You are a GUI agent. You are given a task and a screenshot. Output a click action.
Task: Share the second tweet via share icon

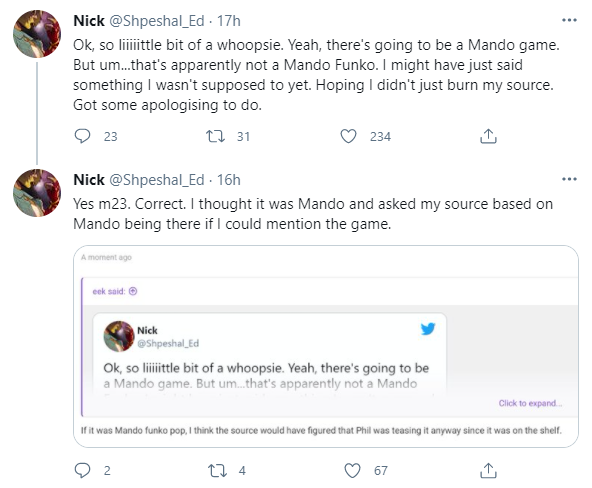coord(488,470)
